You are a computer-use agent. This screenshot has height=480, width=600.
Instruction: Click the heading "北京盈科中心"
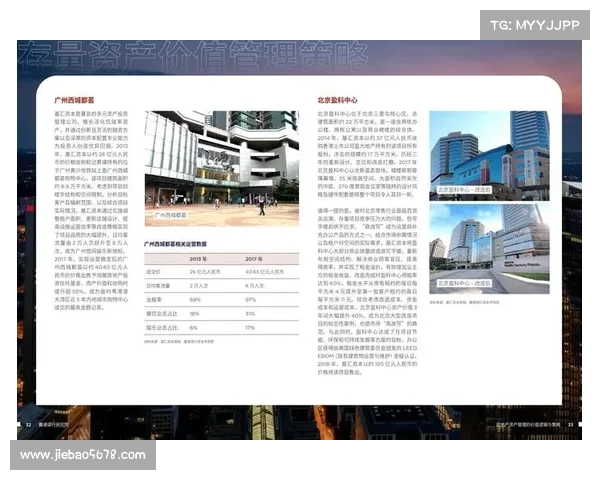337,100
